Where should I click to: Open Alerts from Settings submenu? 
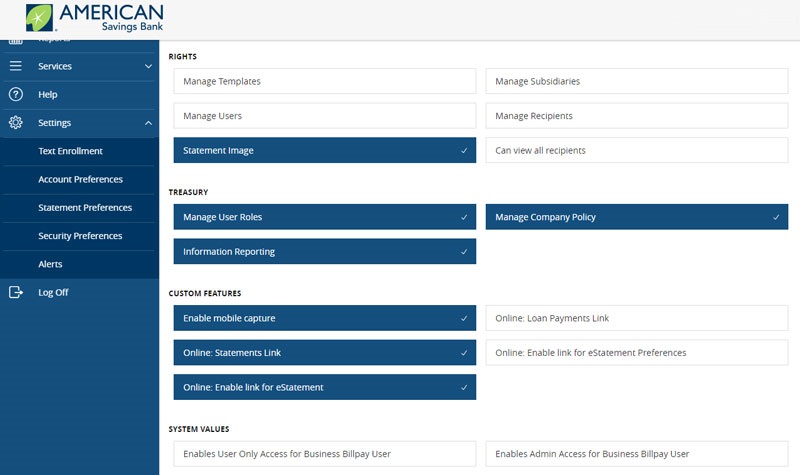(50, 264)
